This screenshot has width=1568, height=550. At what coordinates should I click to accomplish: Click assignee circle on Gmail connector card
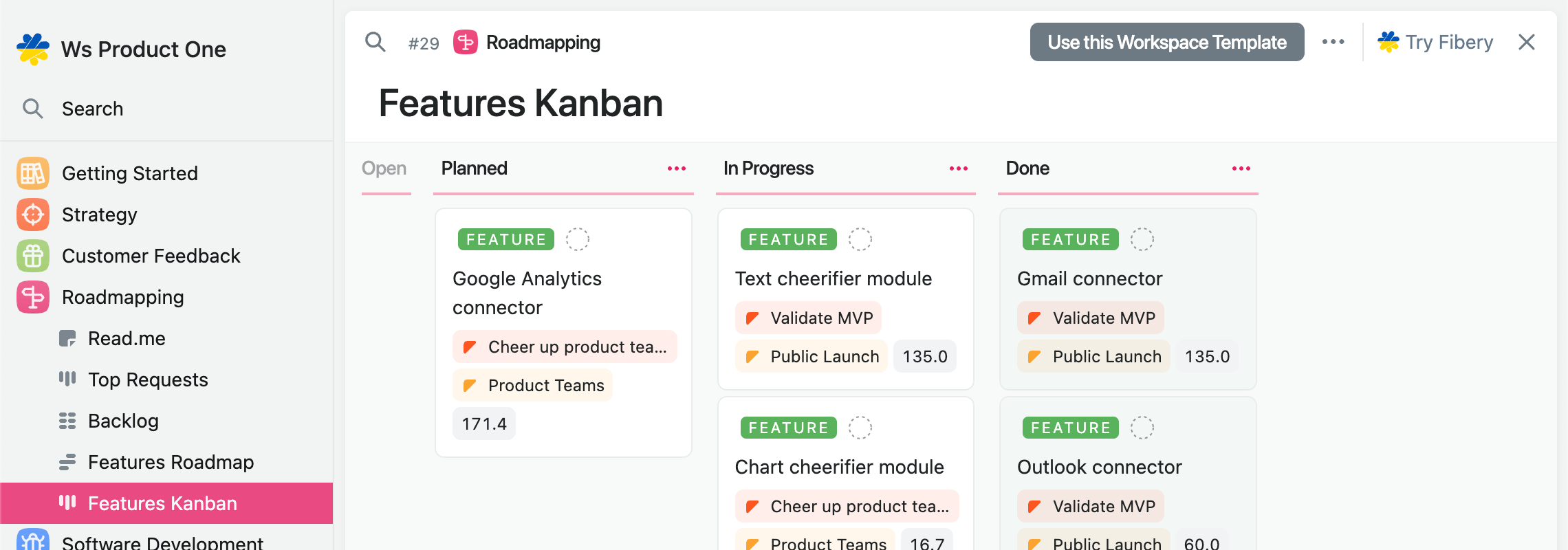pos(1142,239)
